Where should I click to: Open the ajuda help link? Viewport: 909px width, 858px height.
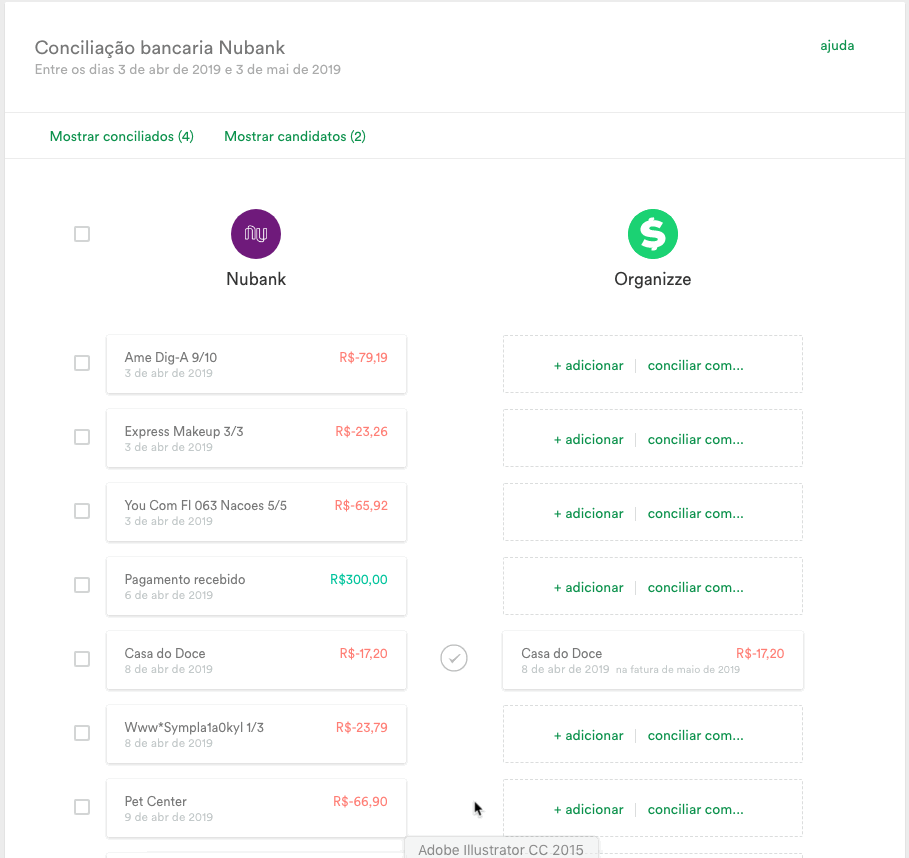[x=837, y=46]
